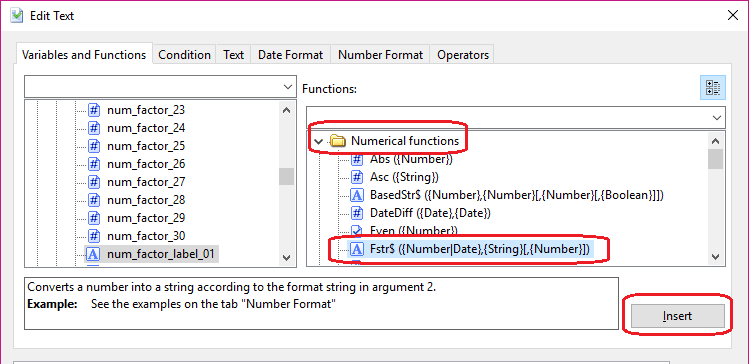Click the string icon beside num_factor_label_01
This screenshot has width=749, height=364.
(x=94, y=254)
